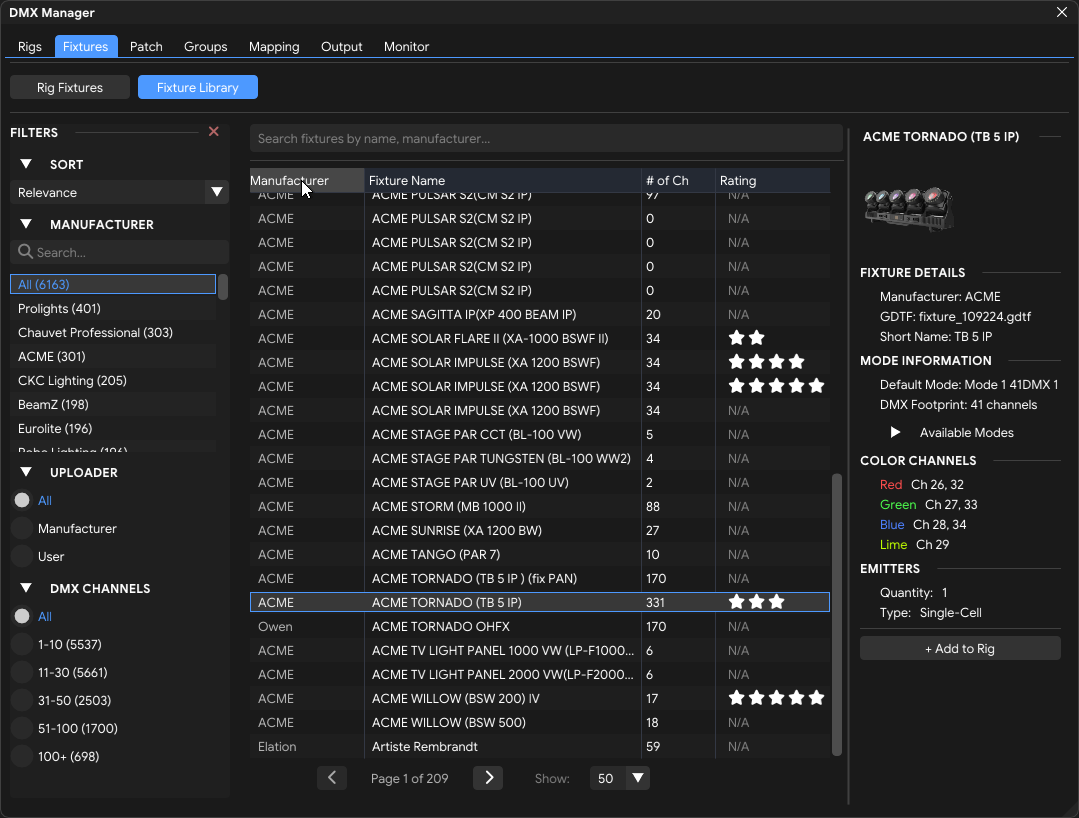Filter by BeamZ (198)
The image size is (1079, 818).
[x=113, y=405]
